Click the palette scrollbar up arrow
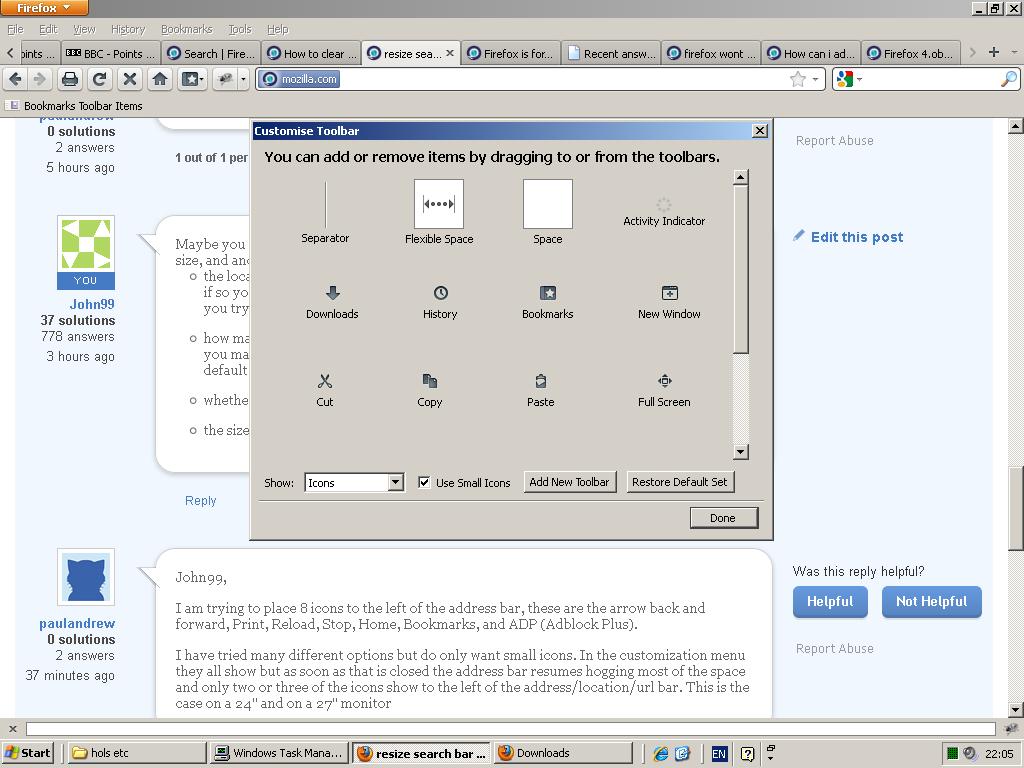The width and height of the screenshot is (1024, 768). point(741,177)
